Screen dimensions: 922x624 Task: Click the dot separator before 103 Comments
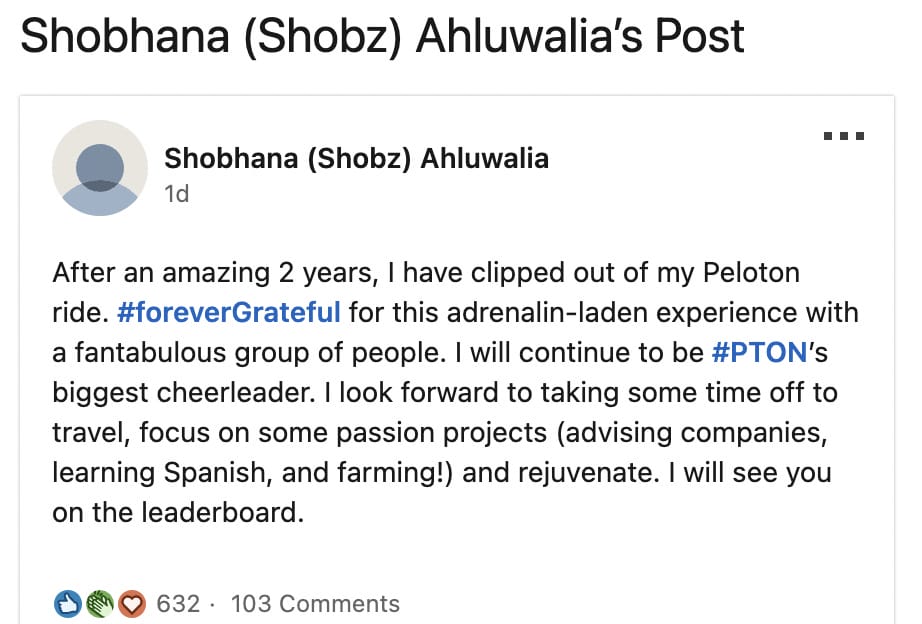click(212, 605)
